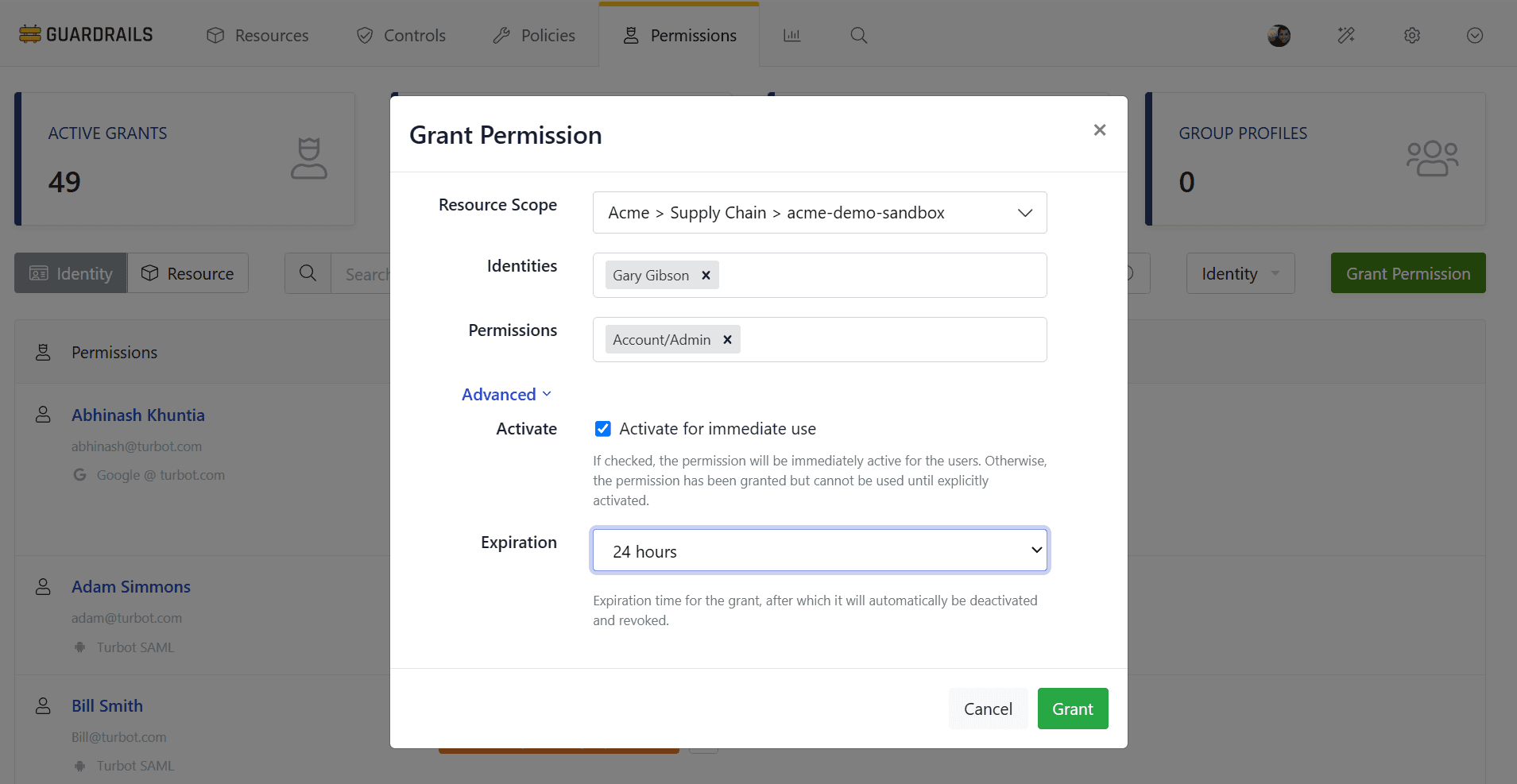
Task: Collapse the Advanced options section
Action: pyautogui.click(x=506, y=395)
